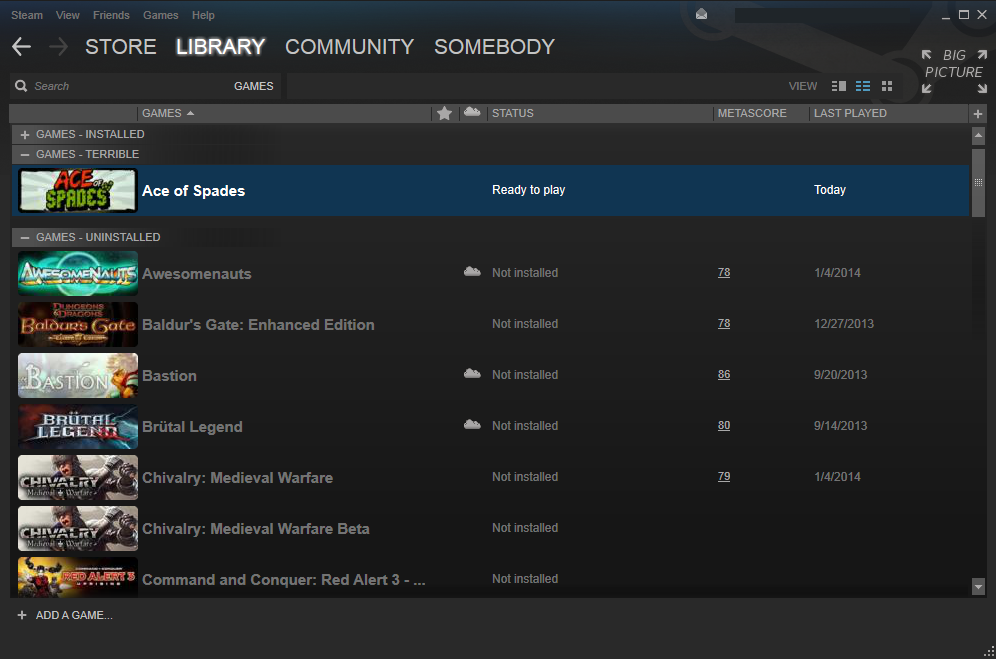Go to the LIBRARY tab

pos(220,46)
